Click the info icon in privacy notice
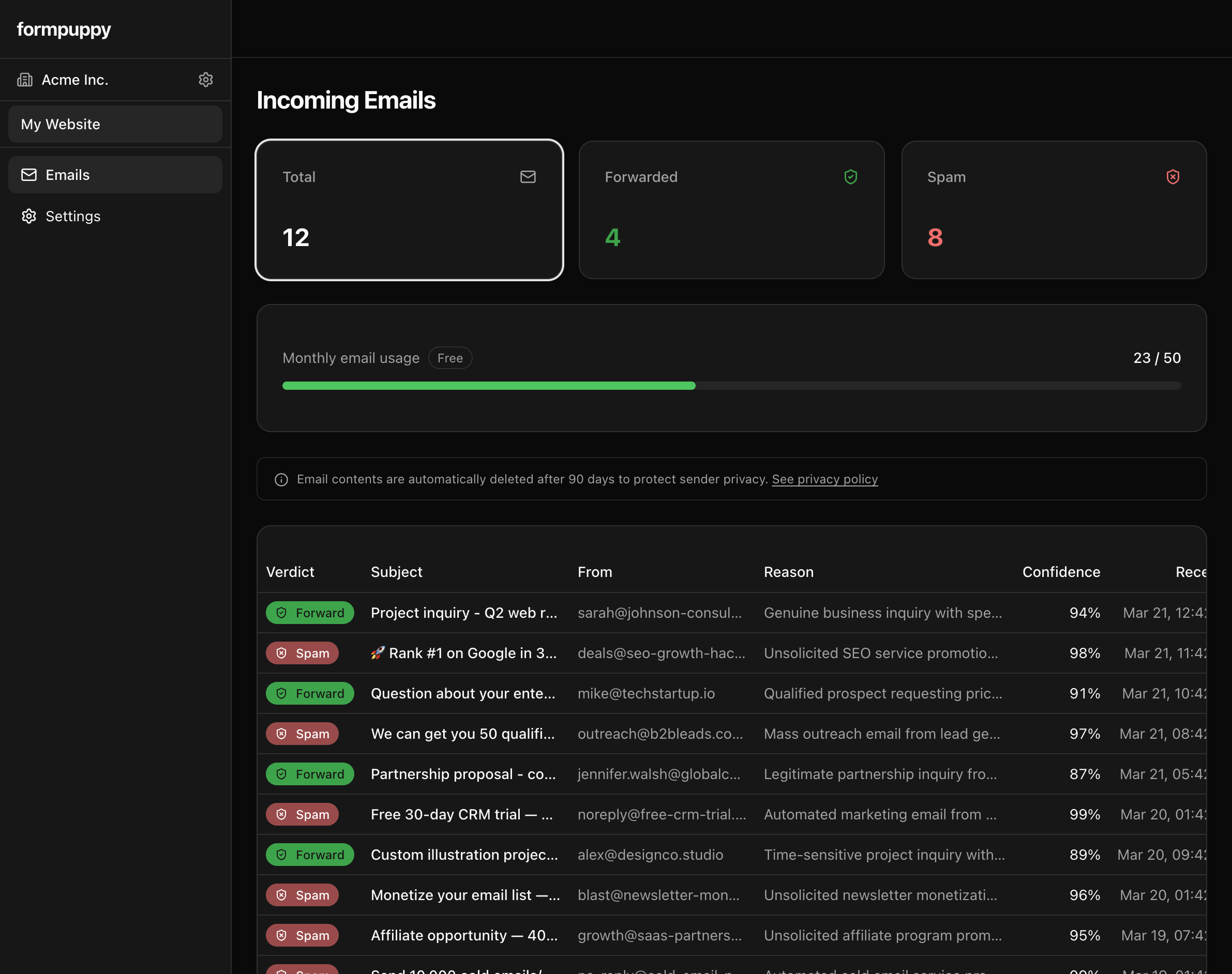The width and height of the screenshot is (1232, 974). [x=281, y=480]
